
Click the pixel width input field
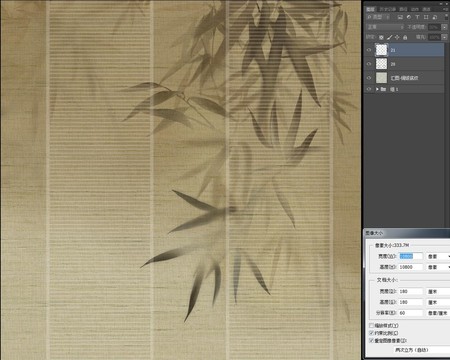pyautogui.click(x=411, y=256)
